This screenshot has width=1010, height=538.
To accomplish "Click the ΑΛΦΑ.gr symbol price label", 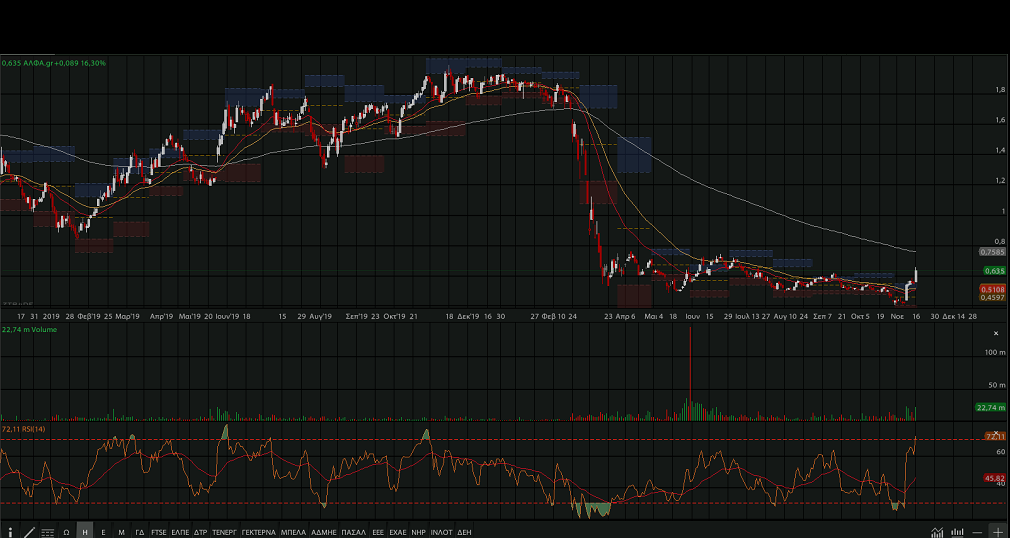I will coord(54,63).
